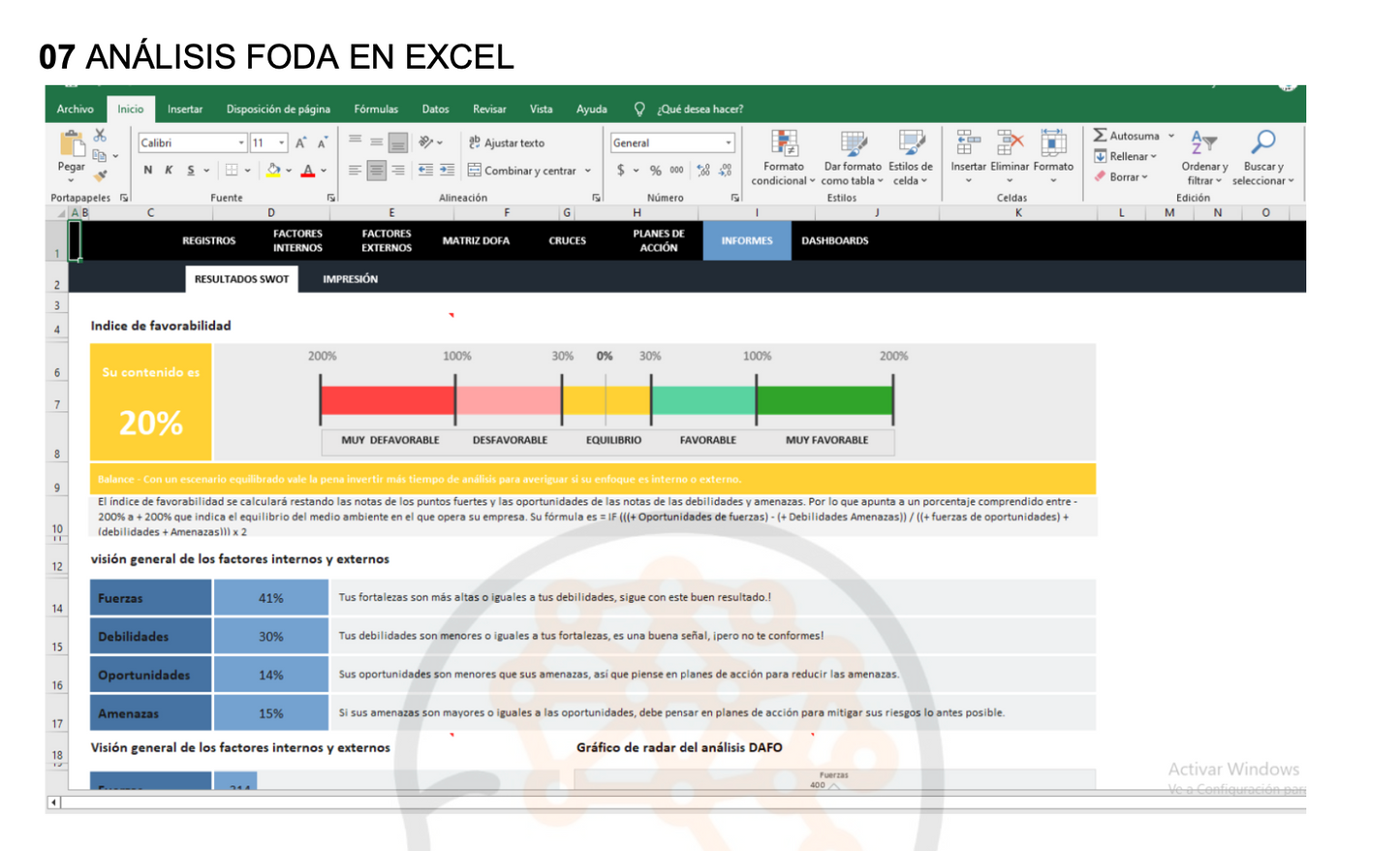The image size is (1400, 851).
Task: Click Buscar y seleccionar magnifier icon
Action: pos(1263,142)
